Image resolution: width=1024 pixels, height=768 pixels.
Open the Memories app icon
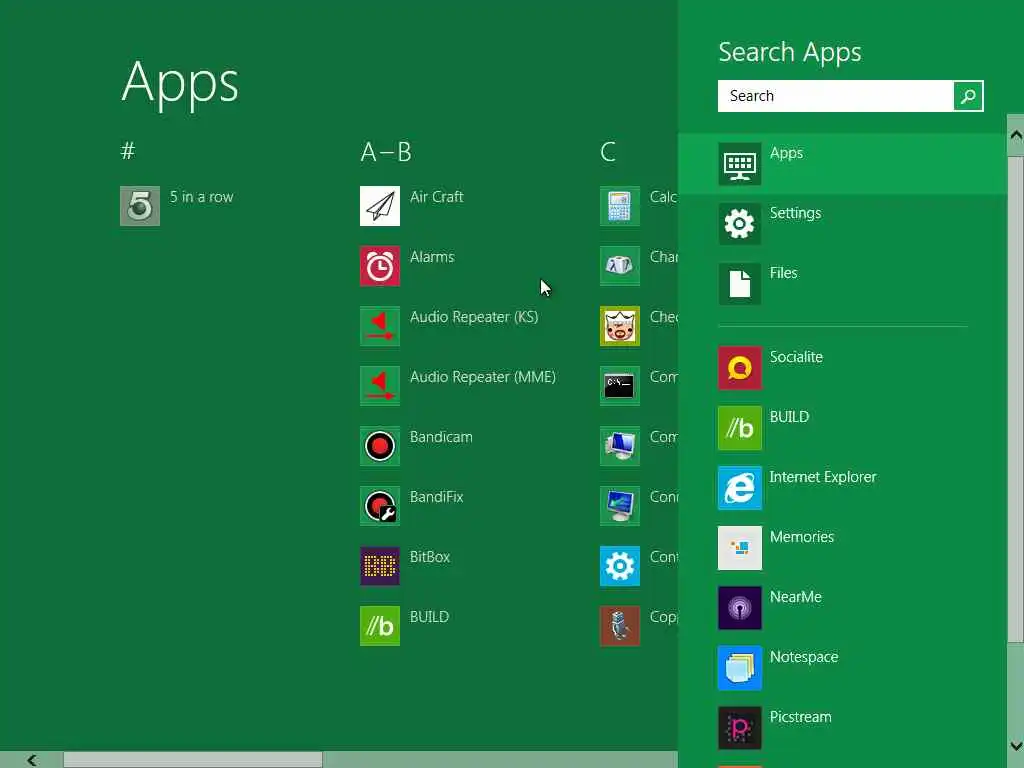coord(739,548)
